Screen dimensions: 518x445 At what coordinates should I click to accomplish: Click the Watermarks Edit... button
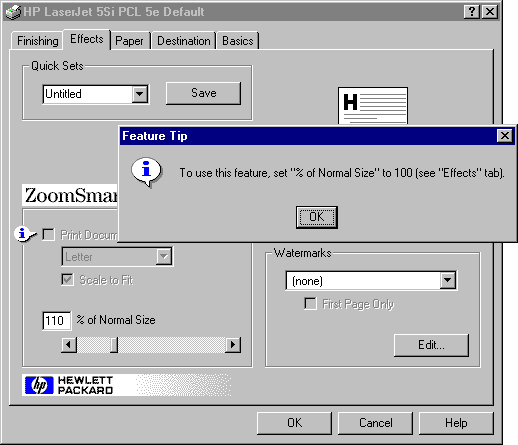click(x=431, y=345)
